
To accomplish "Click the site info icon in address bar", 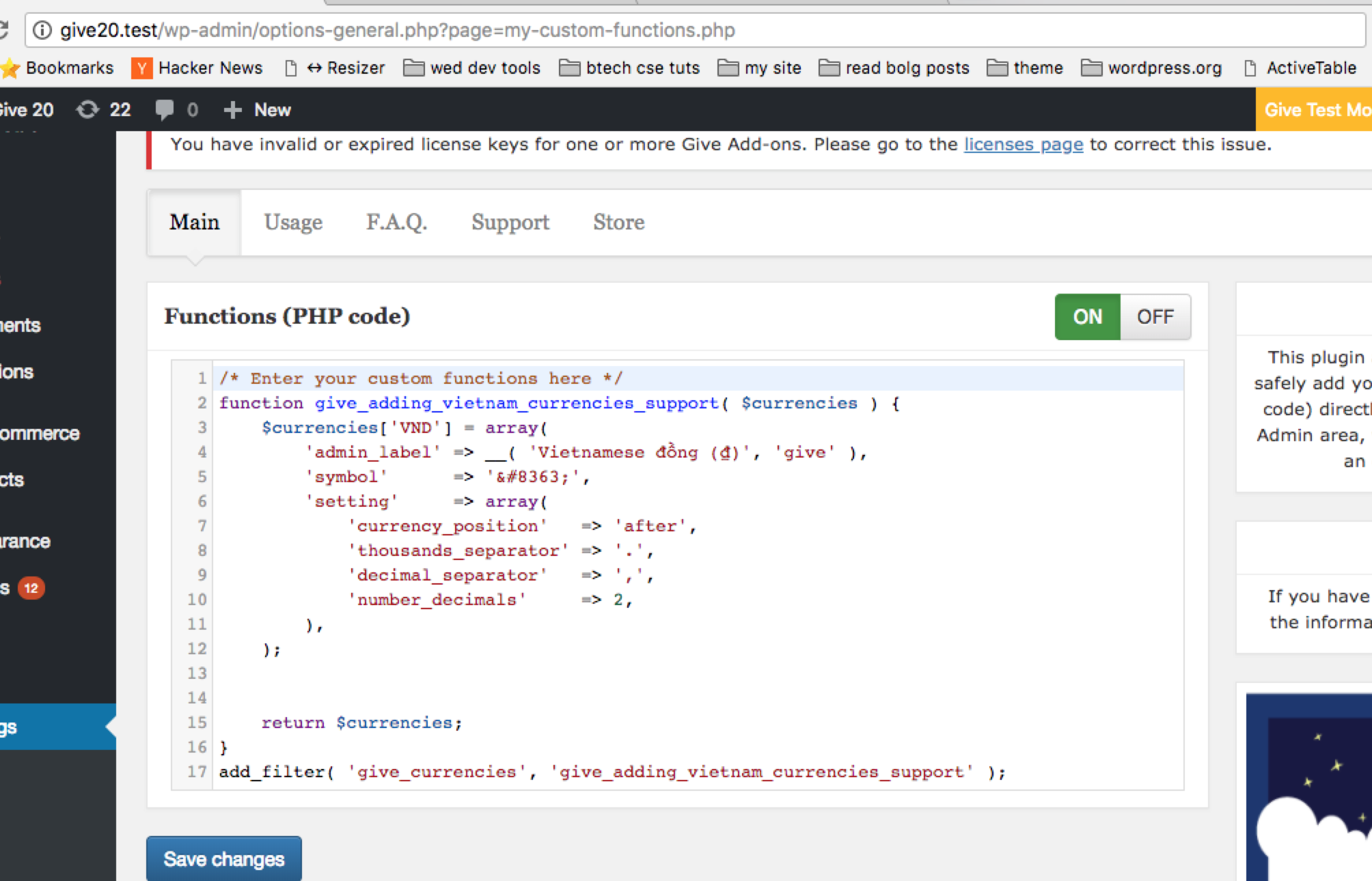I will [42, 30].
